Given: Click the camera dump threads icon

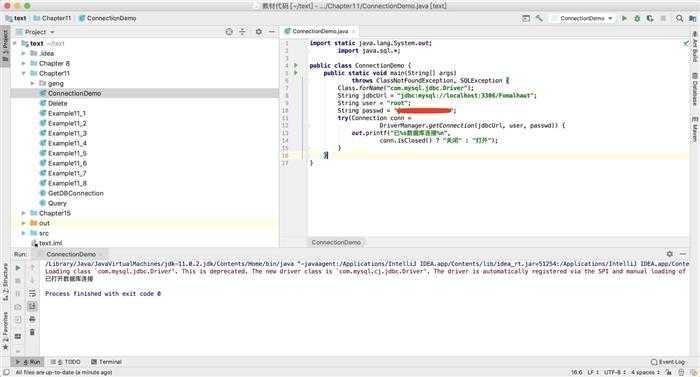Looking at the screenshot, I should click(x=18, y=307).
